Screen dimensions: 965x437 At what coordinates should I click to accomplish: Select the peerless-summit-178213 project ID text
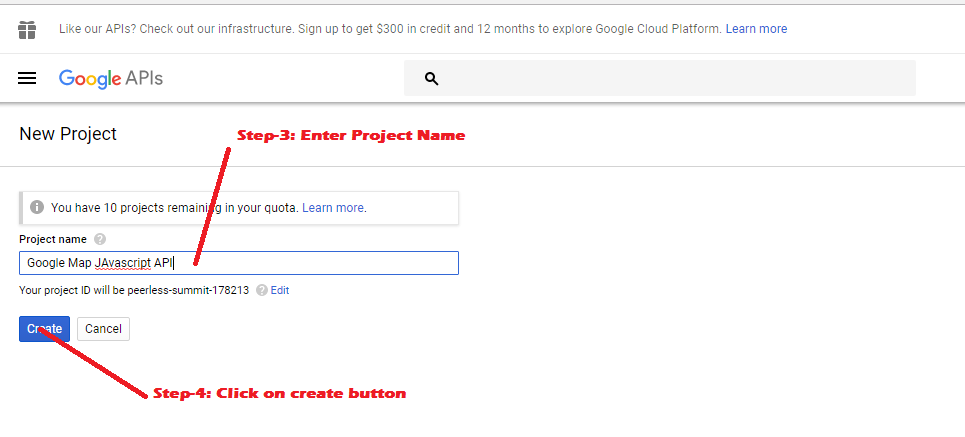point(188,290)
